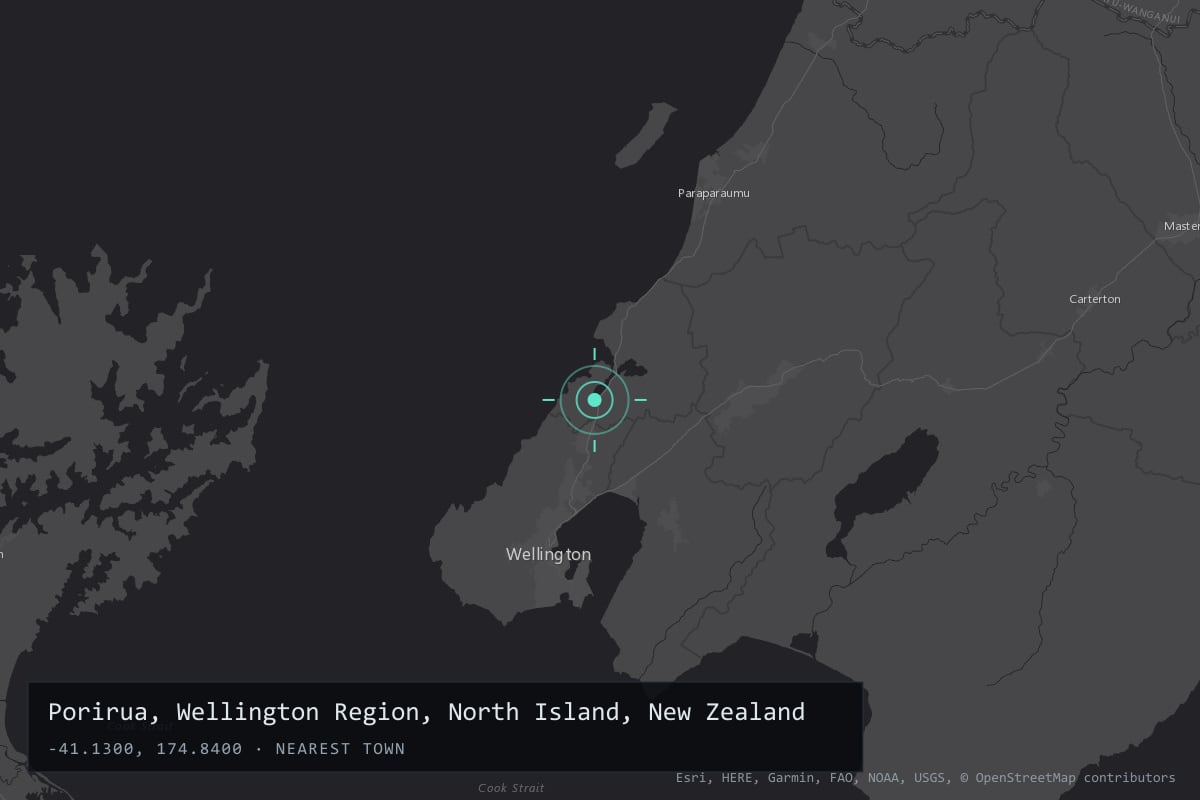Viewport: 1200px width, 800px height.
Task: Click the Carterton town label
Action: [1095, 299]
